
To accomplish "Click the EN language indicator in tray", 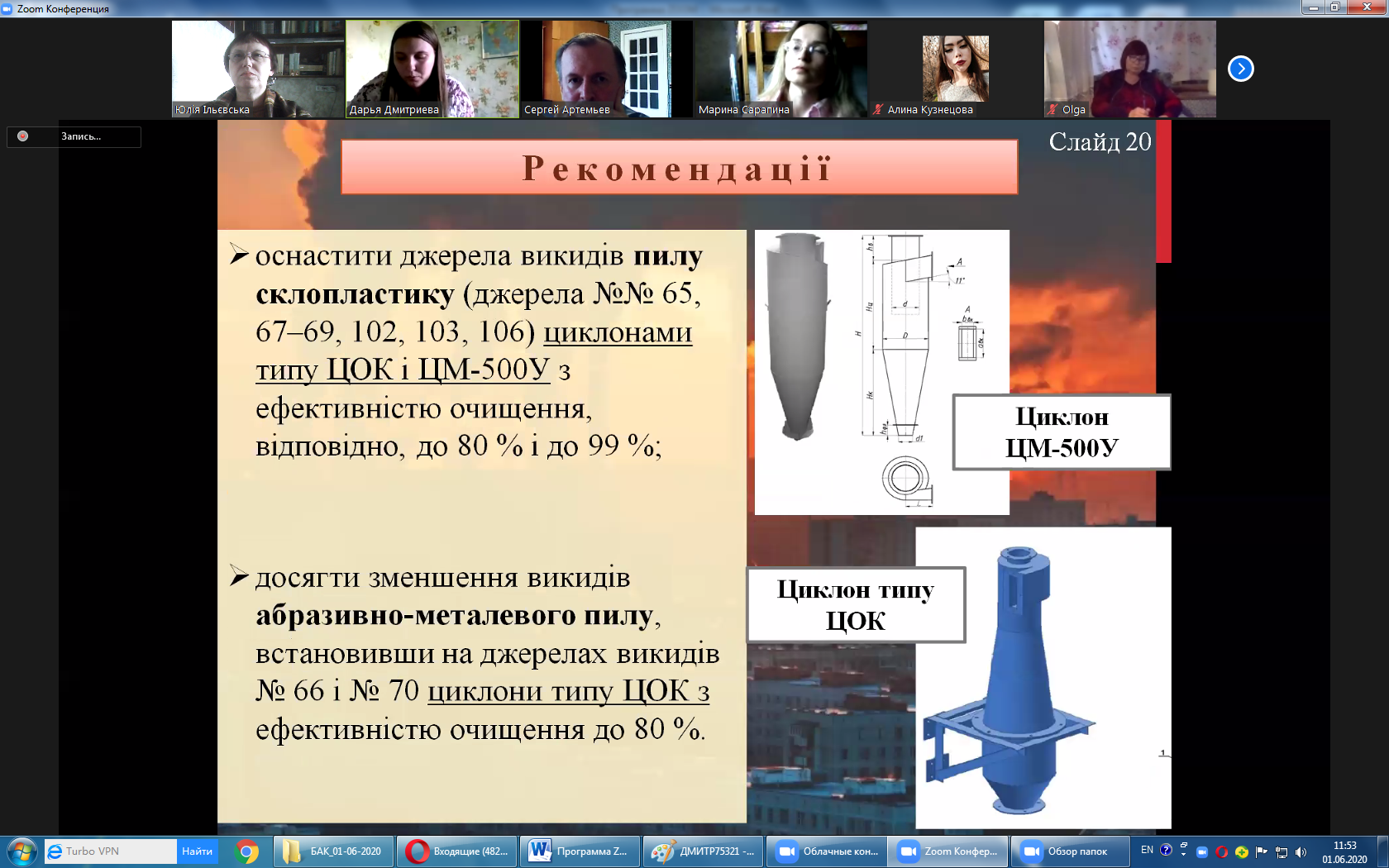I will click(x=1147, y=850).
